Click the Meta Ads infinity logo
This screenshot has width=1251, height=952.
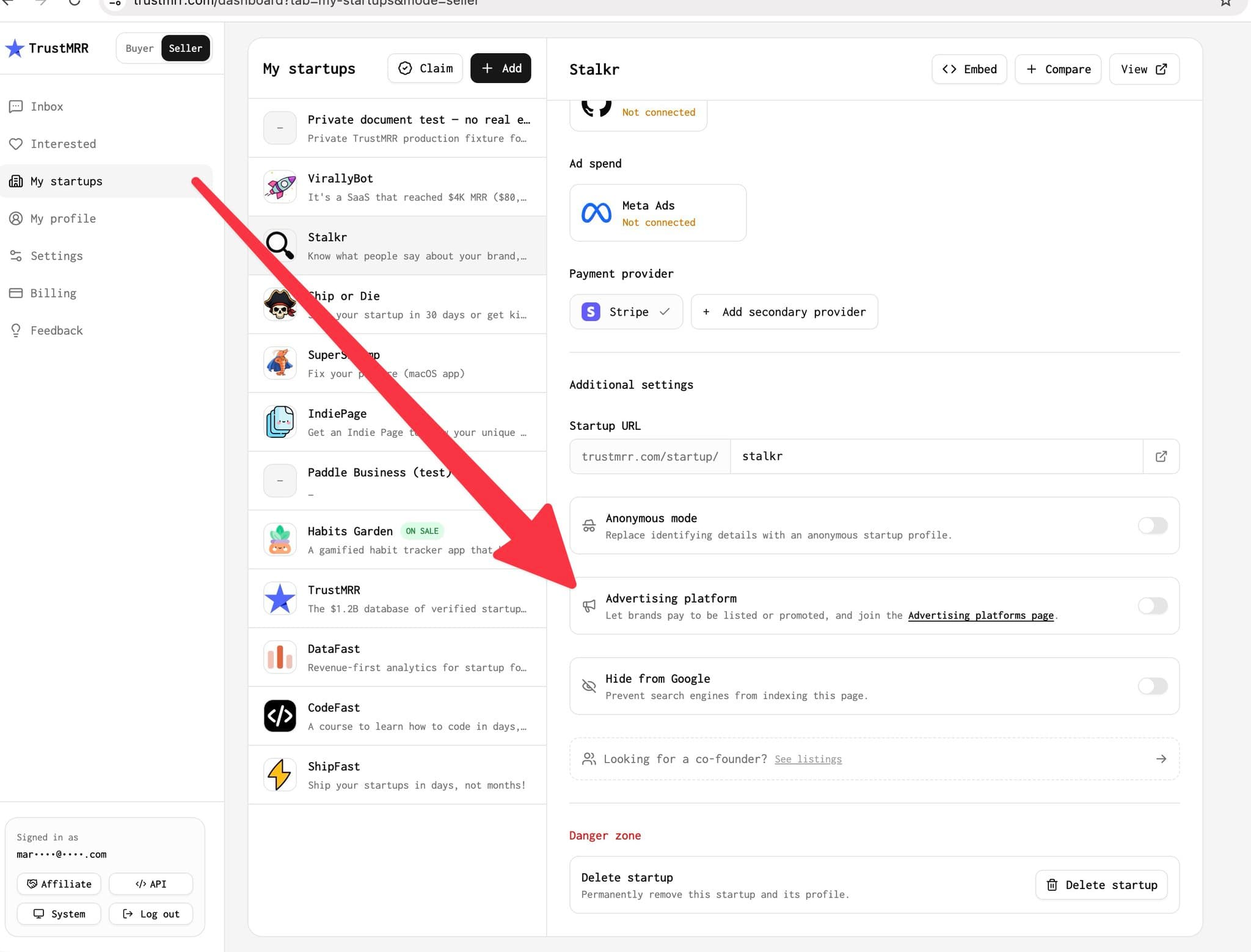pyautogui.click(x=596, y=213)
